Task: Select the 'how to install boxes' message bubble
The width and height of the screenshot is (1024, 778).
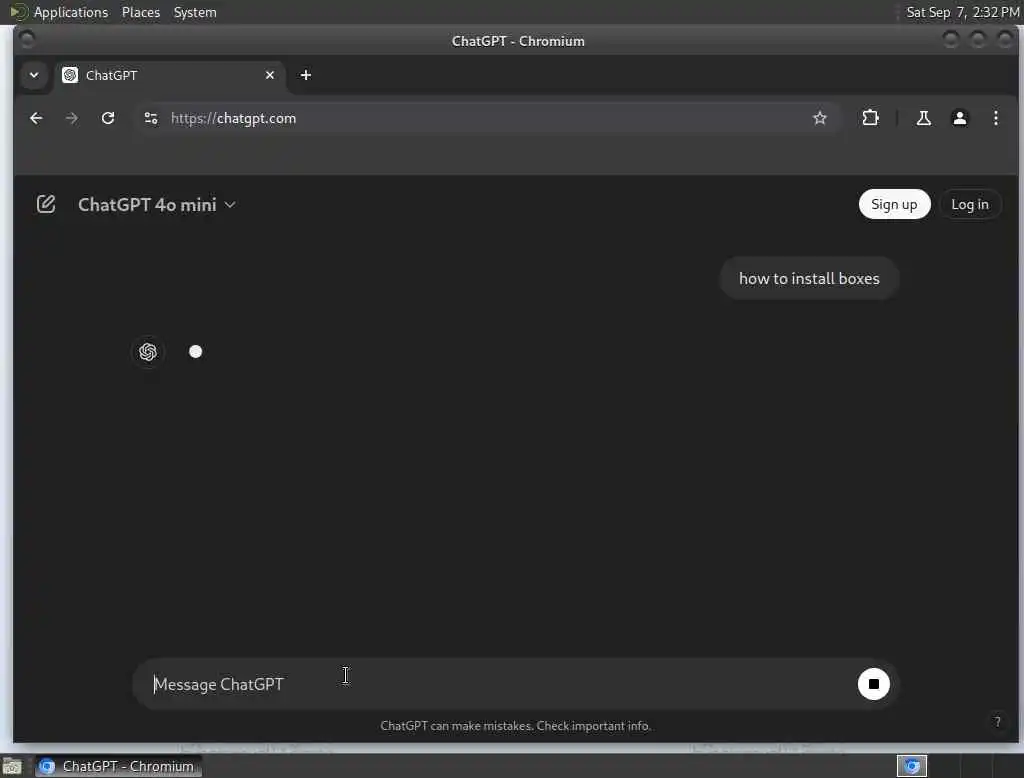Action: [809, 278]
